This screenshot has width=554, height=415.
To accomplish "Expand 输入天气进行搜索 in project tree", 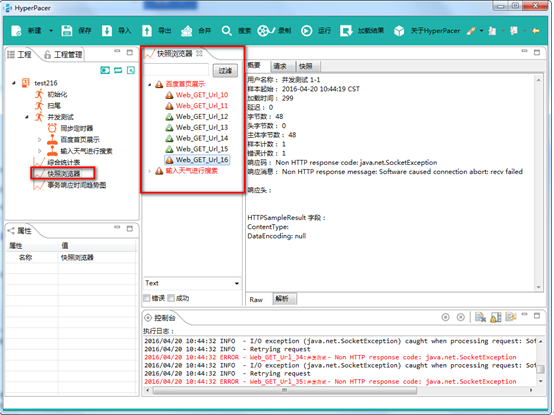I will (x=40, y=151).
